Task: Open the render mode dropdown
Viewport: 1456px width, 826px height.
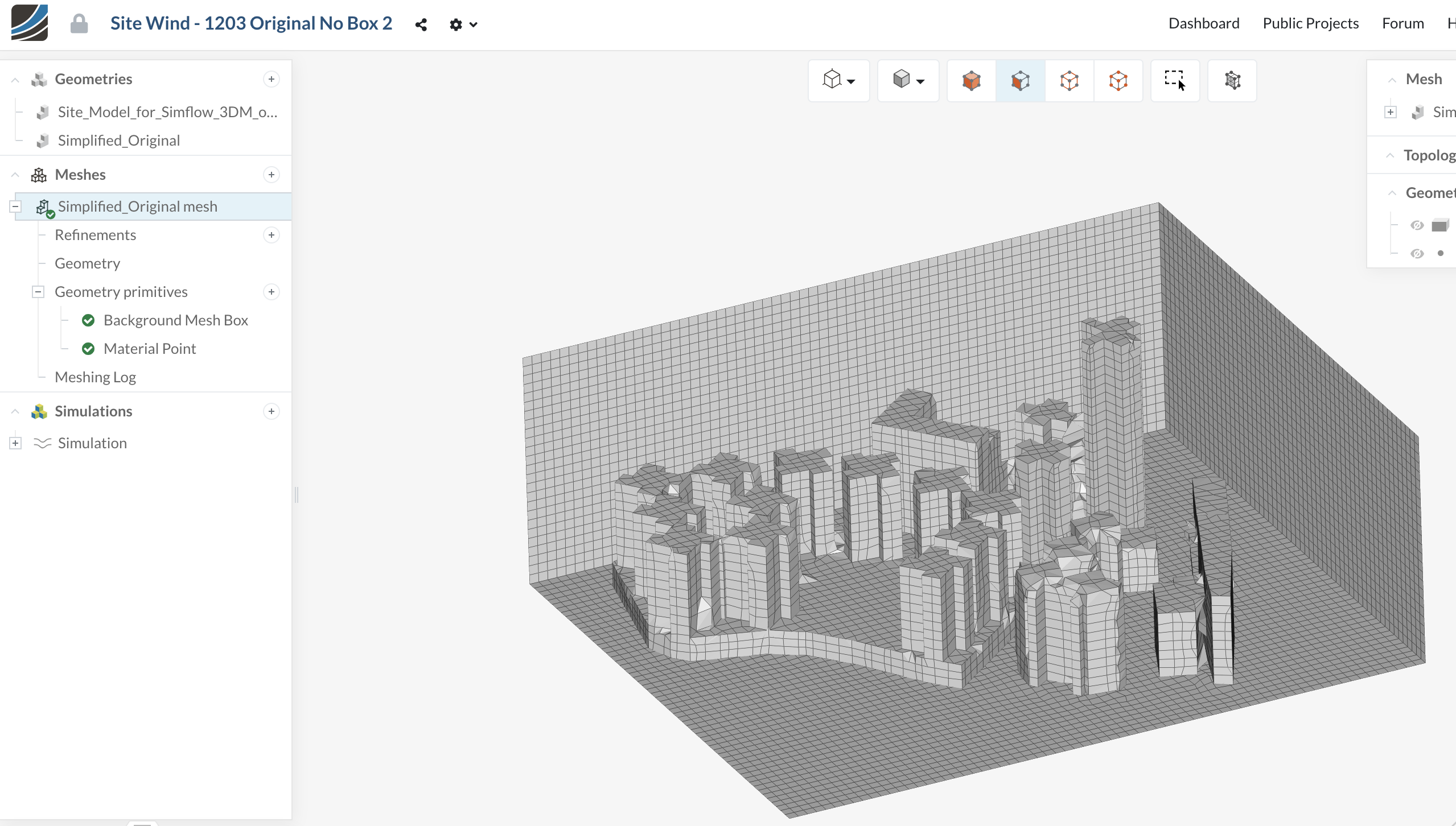Action: pos(908,80)
